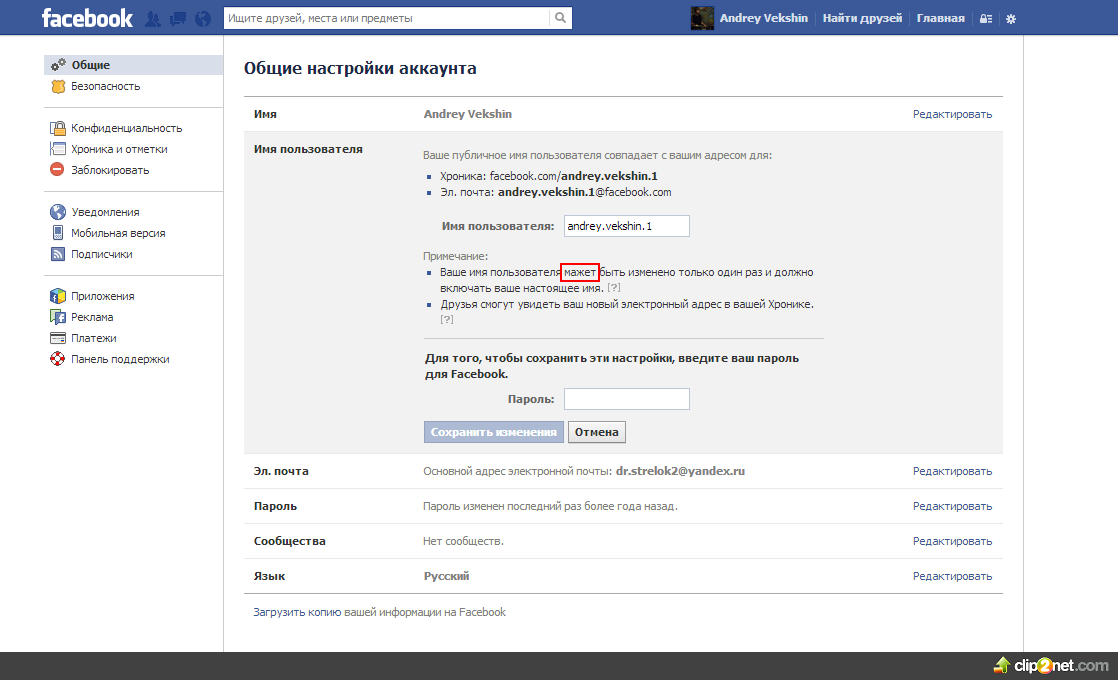
Task: Click Редактировать next to Язык
Action: point(951,576)
